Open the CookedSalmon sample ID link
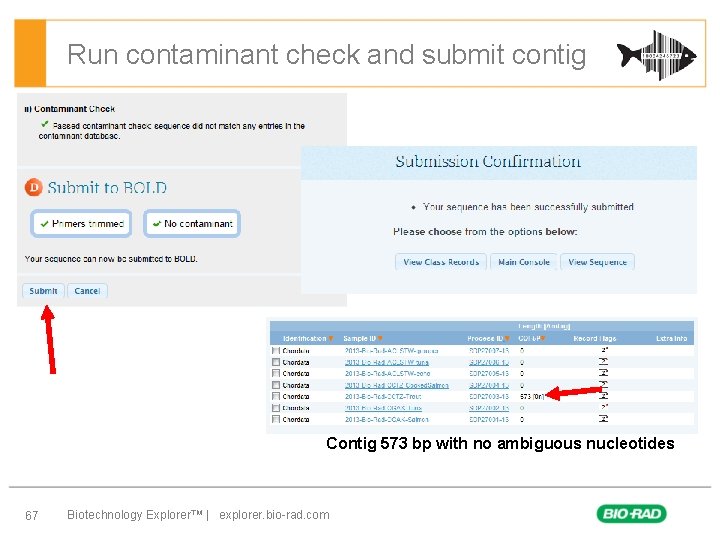Viewport: 720px width, 540px height. (397, 385)
